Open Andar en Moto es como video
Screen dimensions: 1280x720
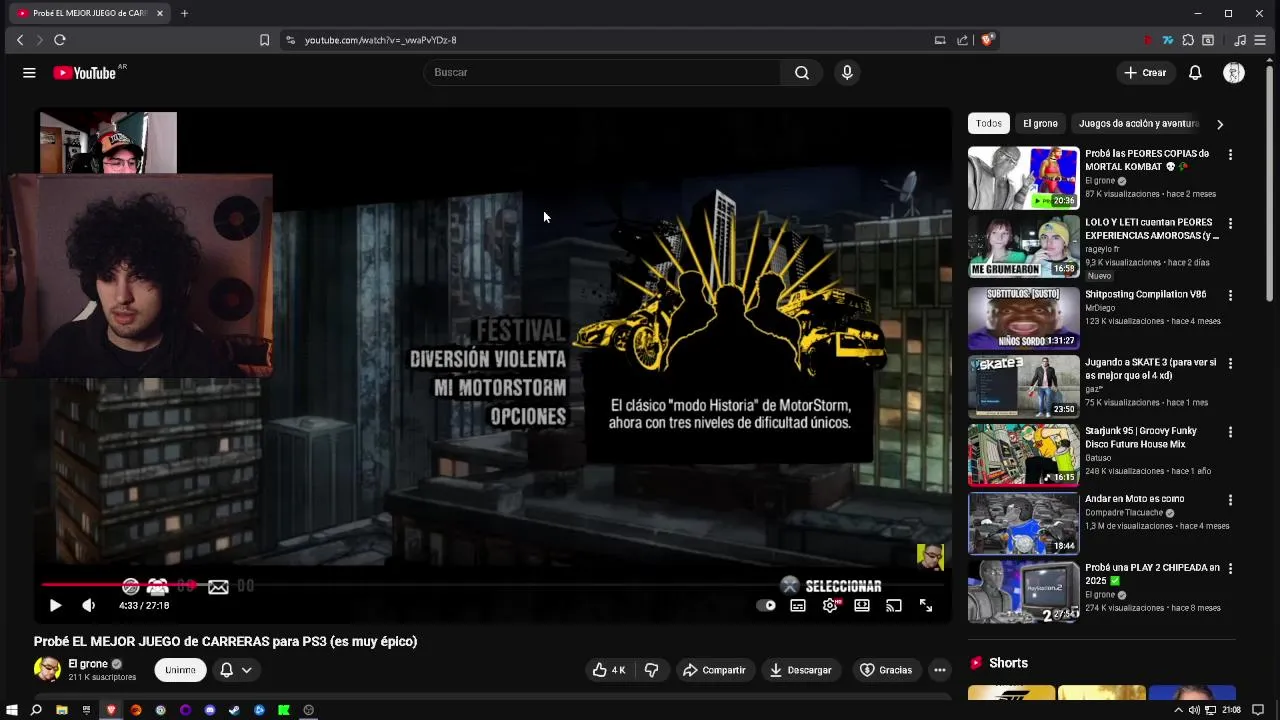[x=1023, y=523]
